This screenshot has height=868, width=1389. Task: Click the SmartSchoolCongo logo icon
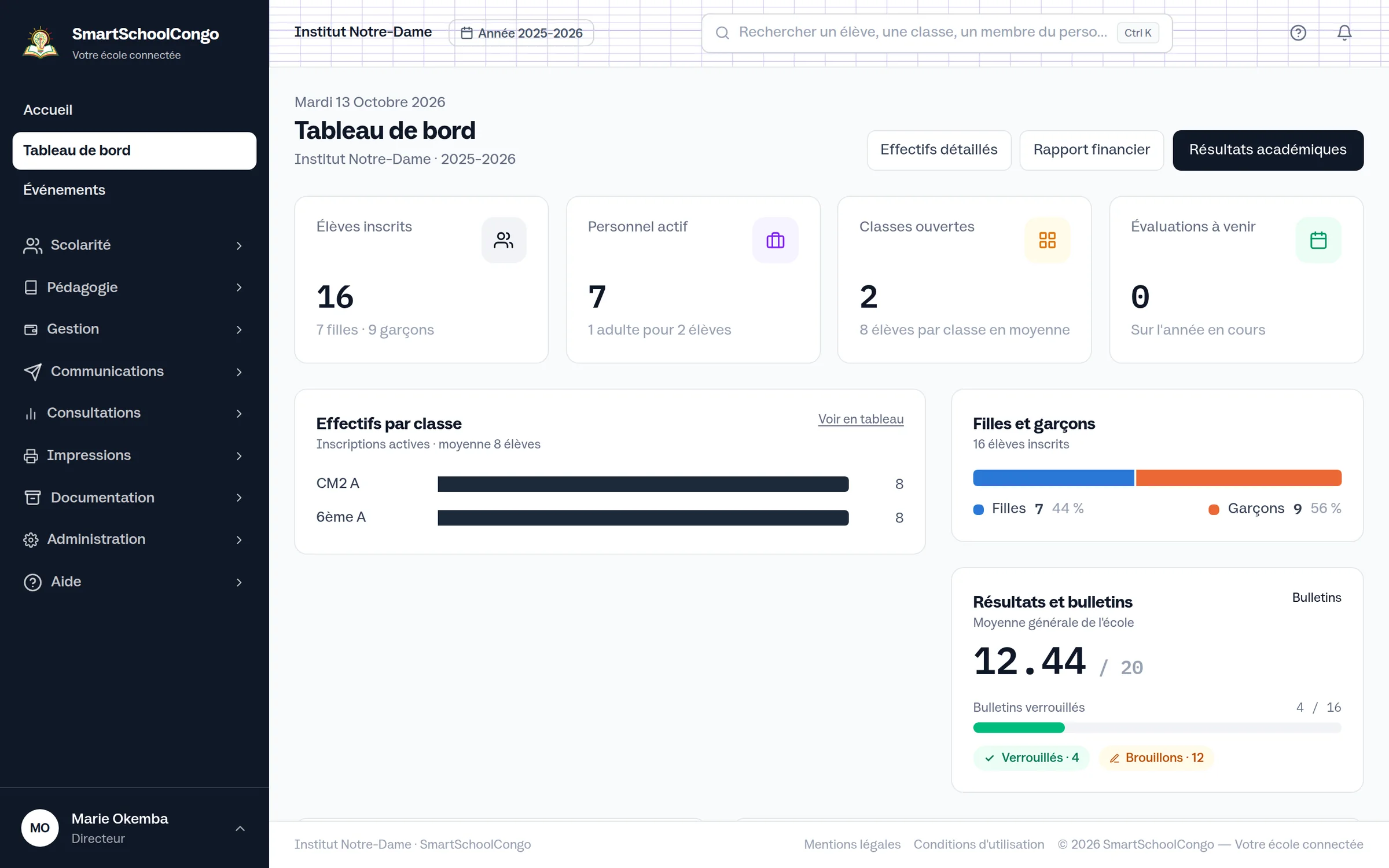[x=40, y=42]
